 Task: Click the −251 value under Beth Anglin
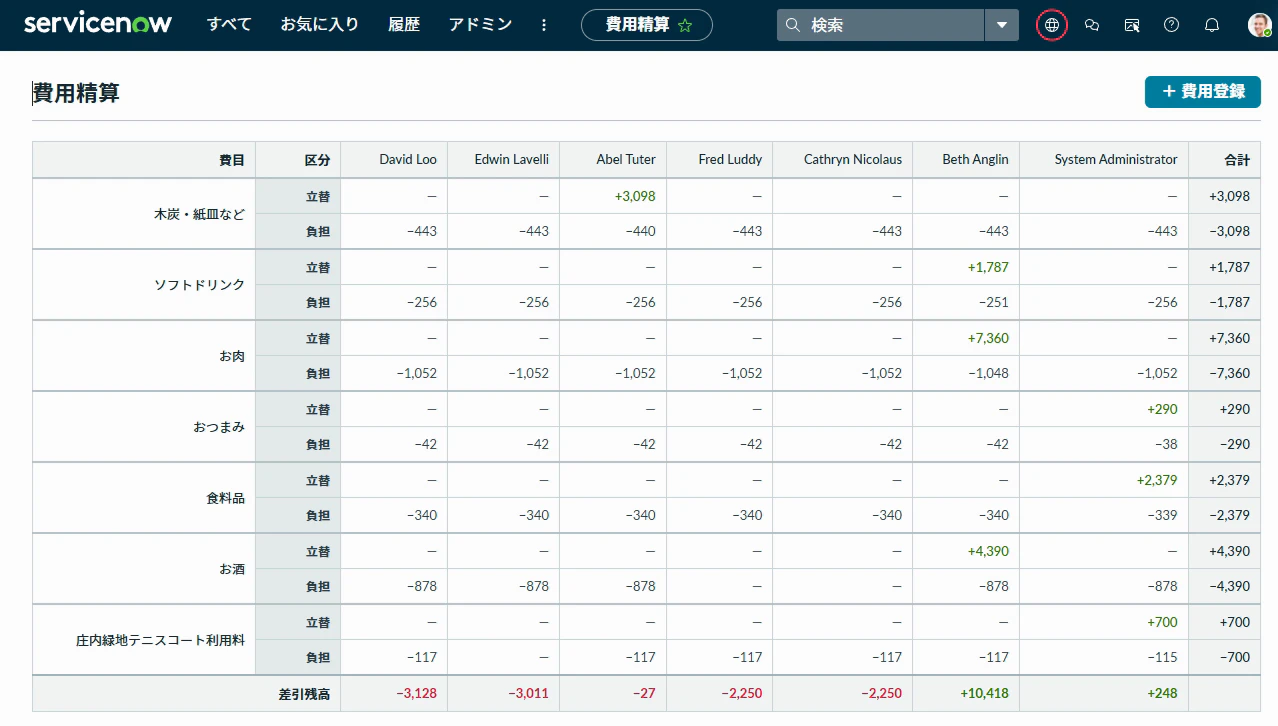994,302
